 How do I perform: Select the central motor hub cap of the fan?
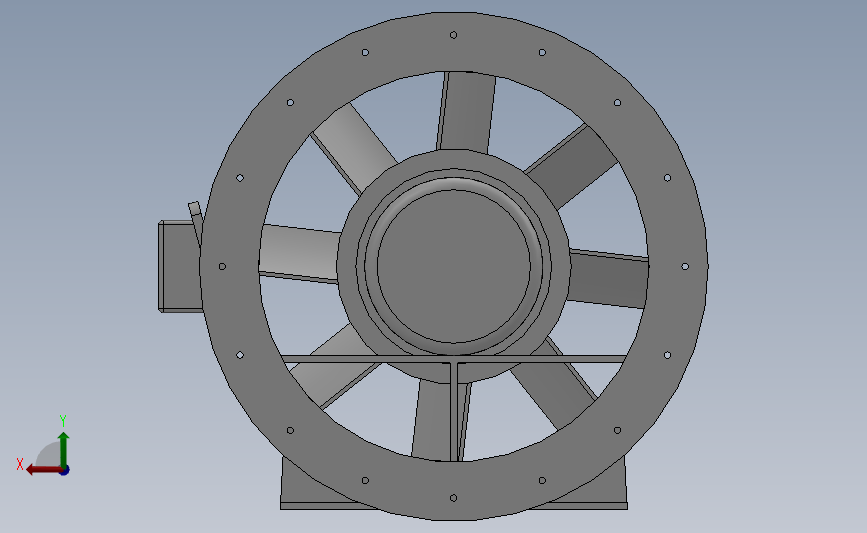pyautogui.click(x=454, y=266)
